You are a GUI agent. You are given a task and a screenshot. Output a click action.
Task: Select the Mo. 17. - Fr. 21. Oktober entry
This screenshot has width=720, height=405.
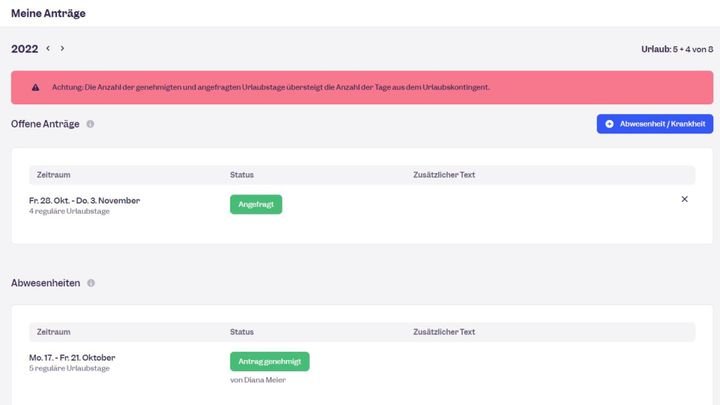[x=80, y=357]
